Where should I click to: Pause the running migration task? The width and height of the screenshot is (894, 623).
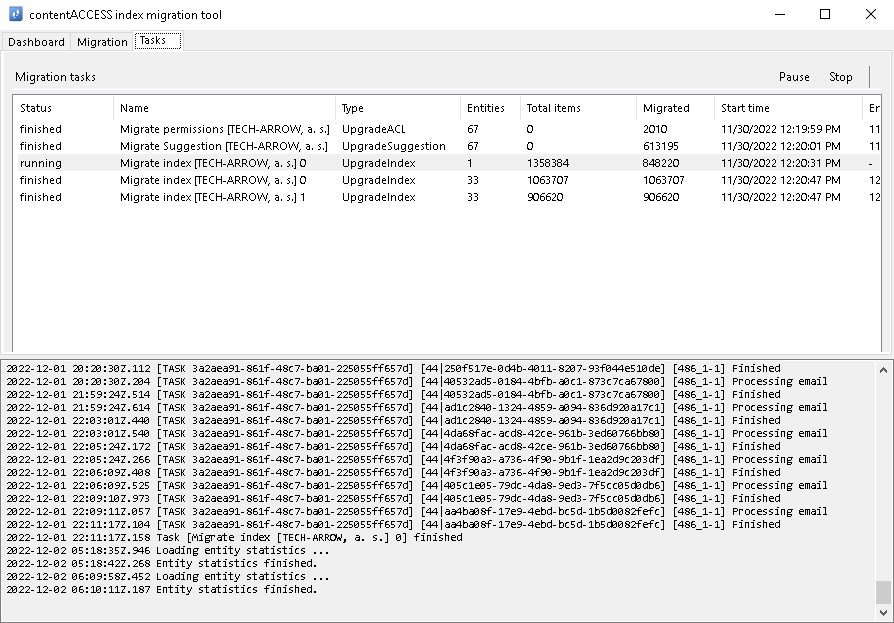(x=794, y=77)
